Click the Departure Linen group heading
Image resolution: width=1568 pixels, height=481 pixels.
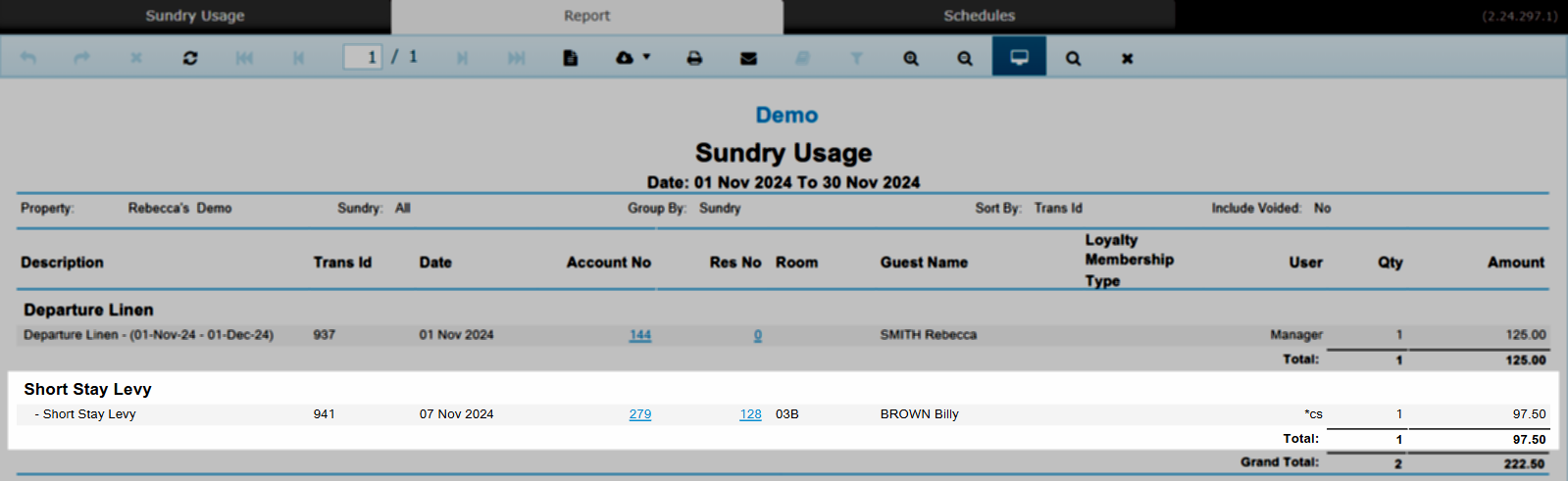pyautogui.click(x=88, y=310)
